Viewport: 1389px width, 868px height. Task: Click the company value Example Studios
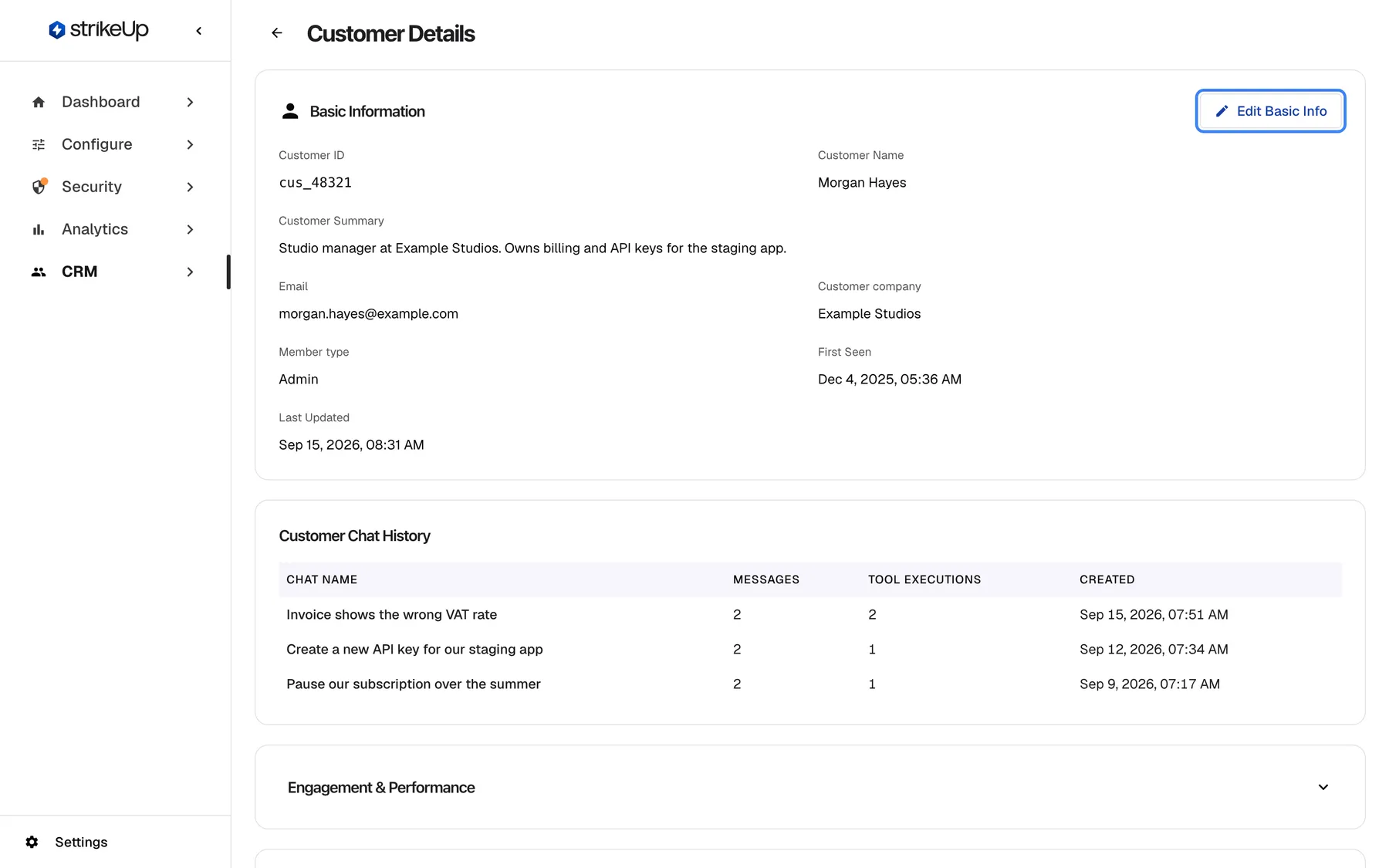[869, 314]
